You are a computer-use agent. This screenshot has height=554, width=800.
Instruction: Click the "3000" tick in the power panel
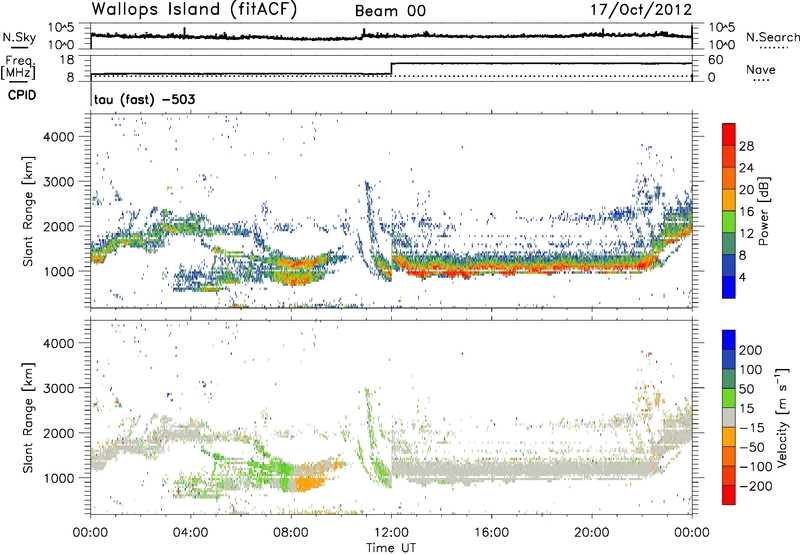pyautogui.click(x=59, y=182)
